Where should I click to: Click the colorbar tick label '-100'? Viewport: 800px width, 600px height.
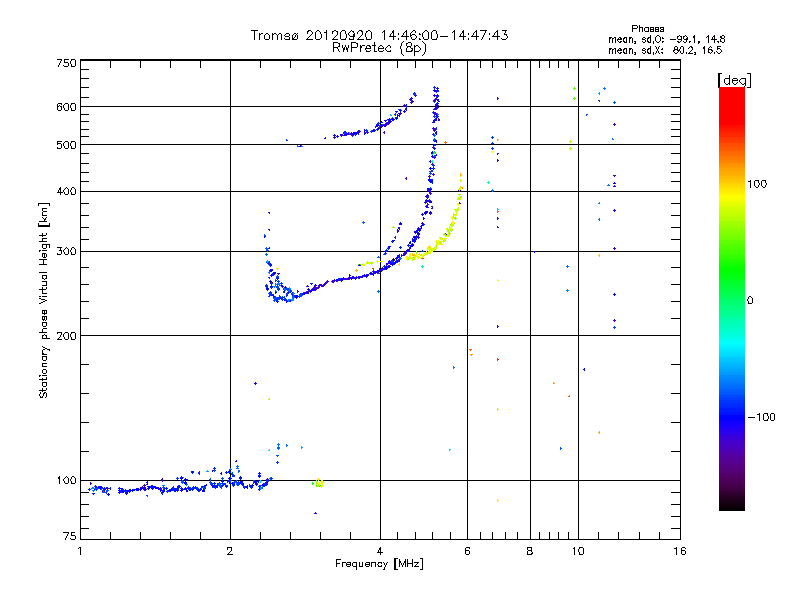tap(761, 417)
